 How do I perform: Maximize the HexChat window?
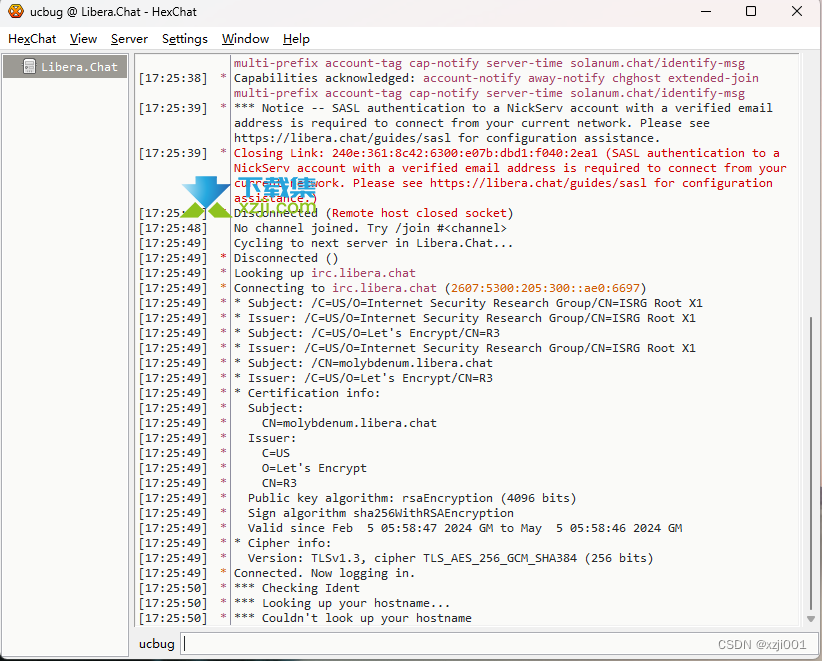[x=751, y=11]
